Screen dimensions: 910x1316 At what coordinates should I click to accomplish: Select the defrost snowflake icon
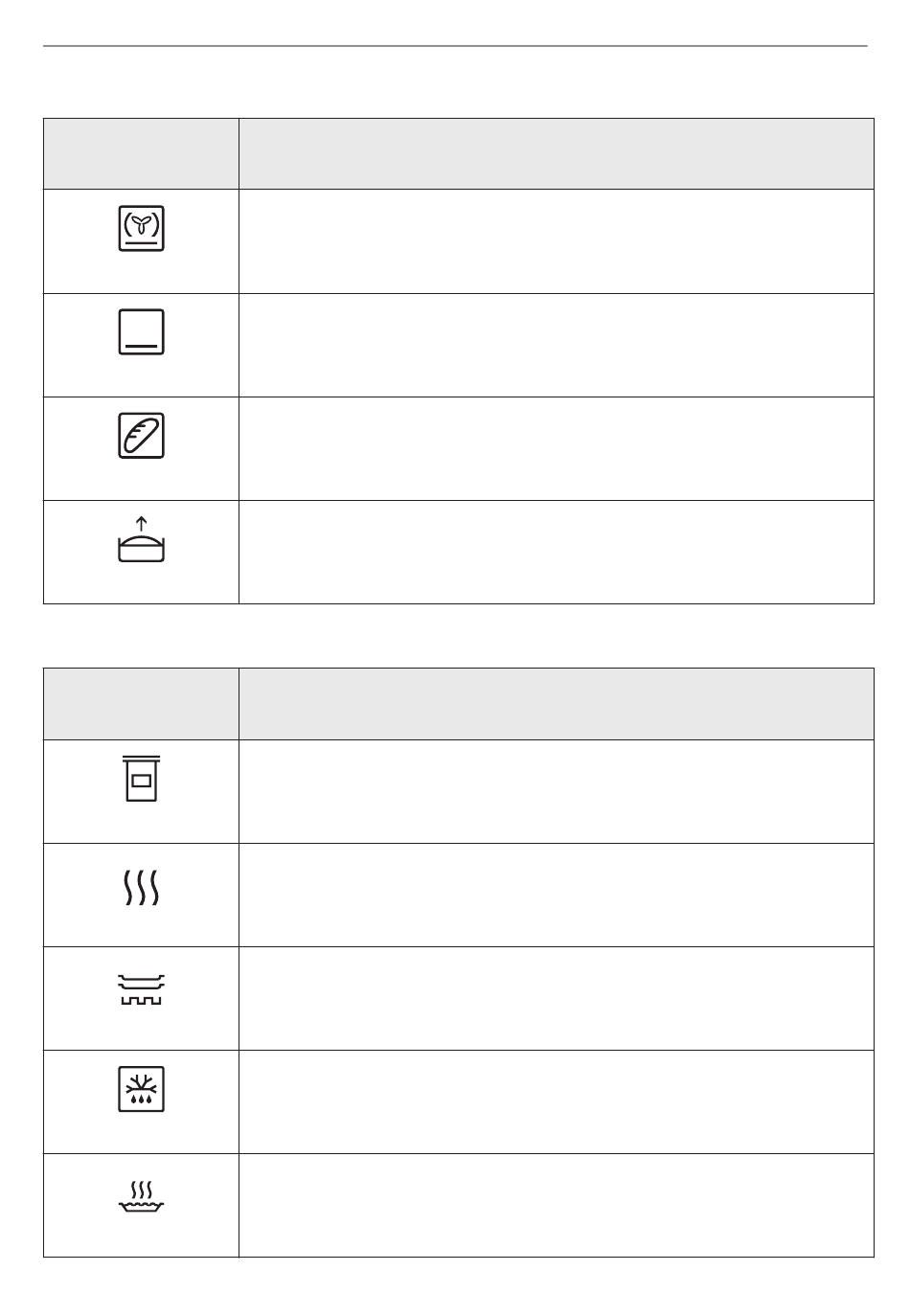pyautogui.click(x=142, y=1088)
